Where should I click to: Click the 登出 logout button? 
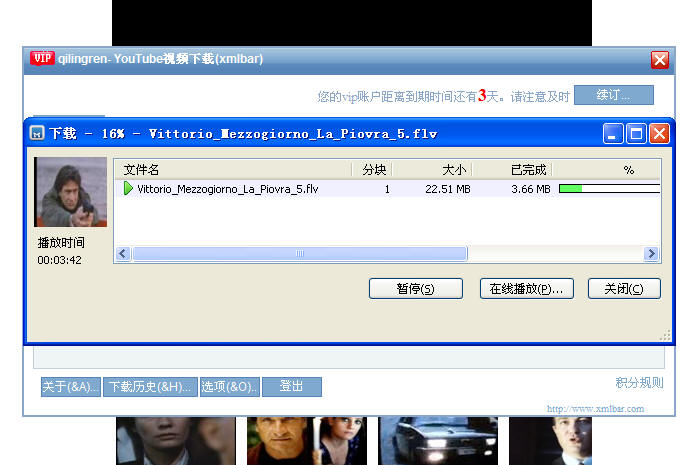point(292,387)
